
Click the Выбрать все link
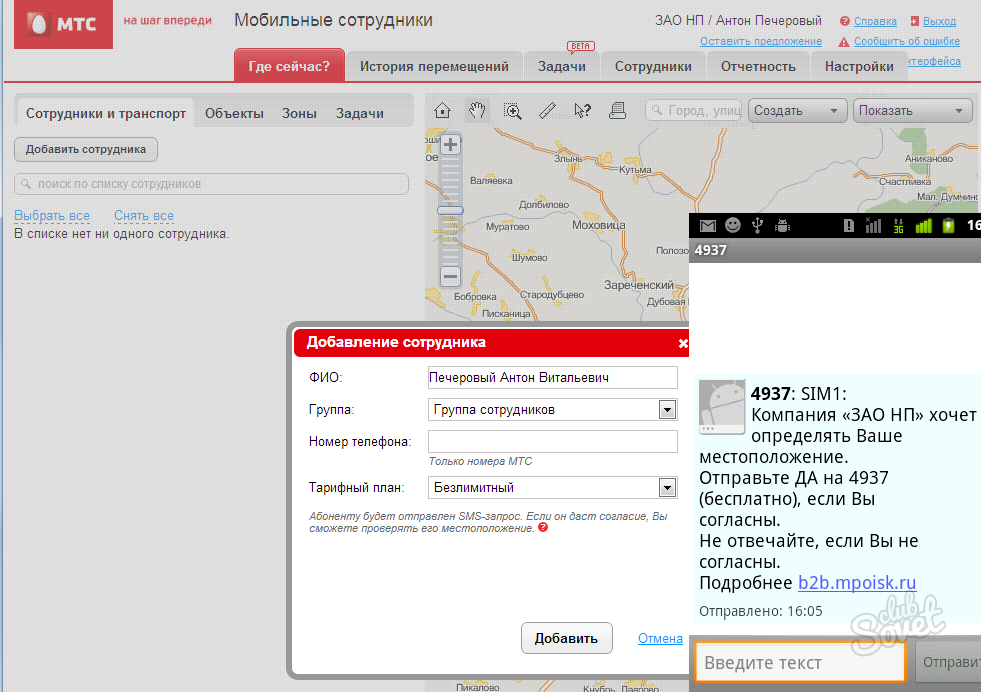coord(52,216)
